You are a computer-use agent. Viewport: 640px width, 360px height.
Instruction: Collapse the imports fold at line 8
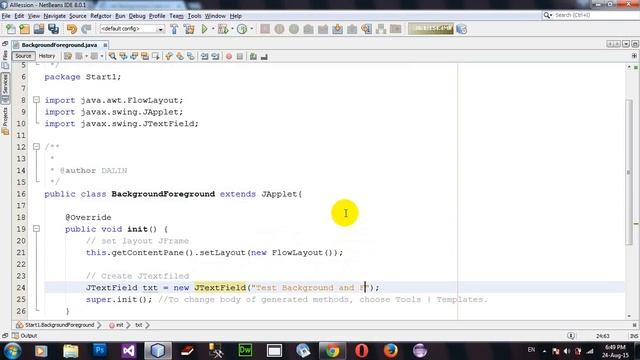(x=36, y=100)
